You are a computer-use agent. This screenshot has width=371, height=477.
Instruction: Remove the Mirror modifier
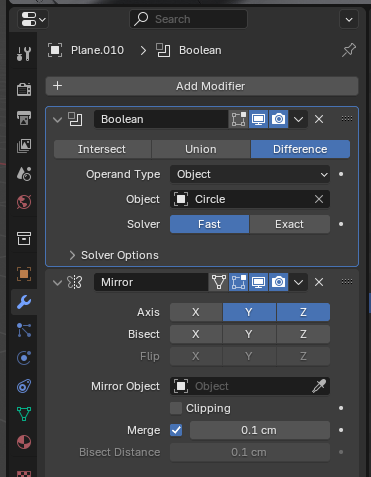tap(319, 282)
